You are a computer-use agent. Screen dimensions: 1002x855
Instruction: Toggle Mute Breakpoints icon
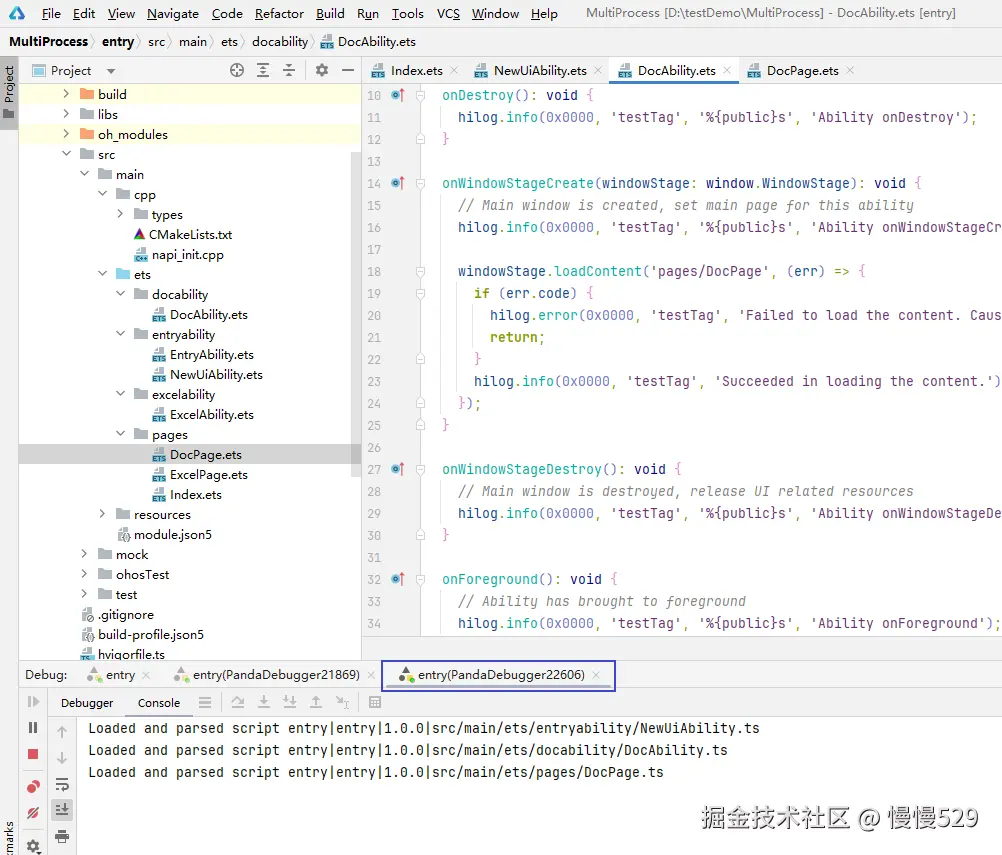(33, 813)
